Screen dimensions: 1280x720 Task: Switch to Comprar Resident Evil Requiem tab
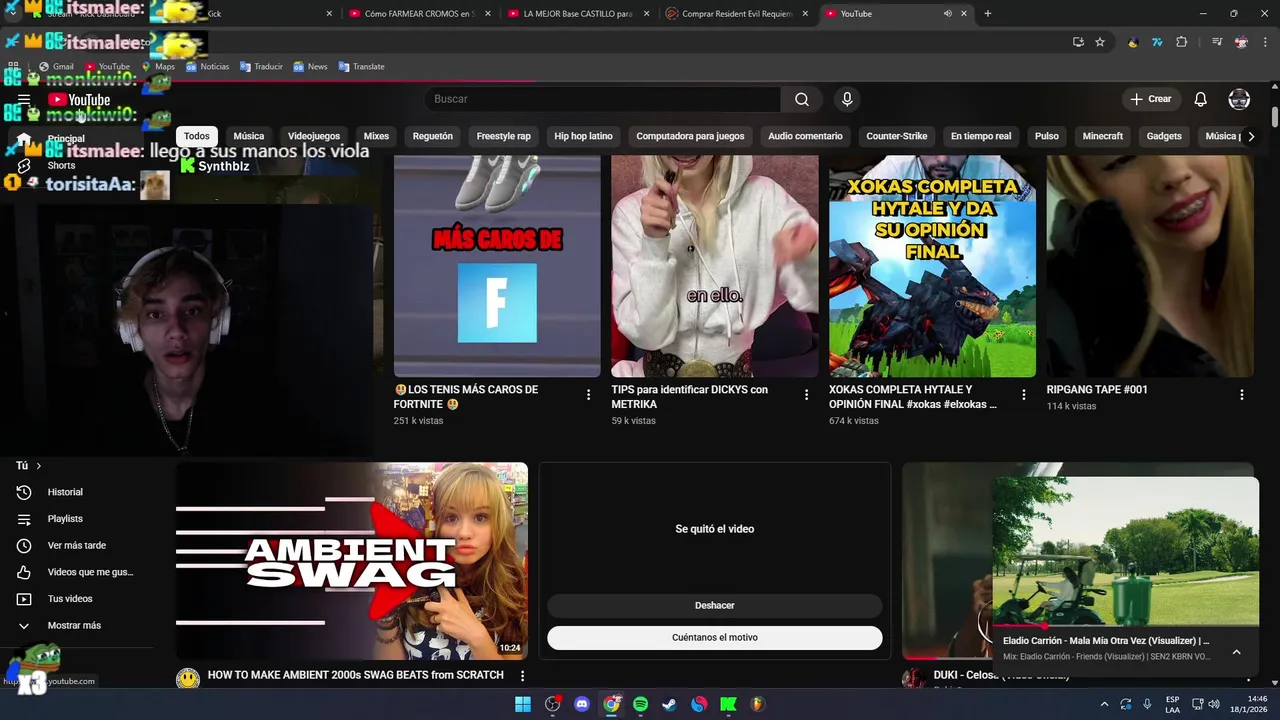click(738, 14)
